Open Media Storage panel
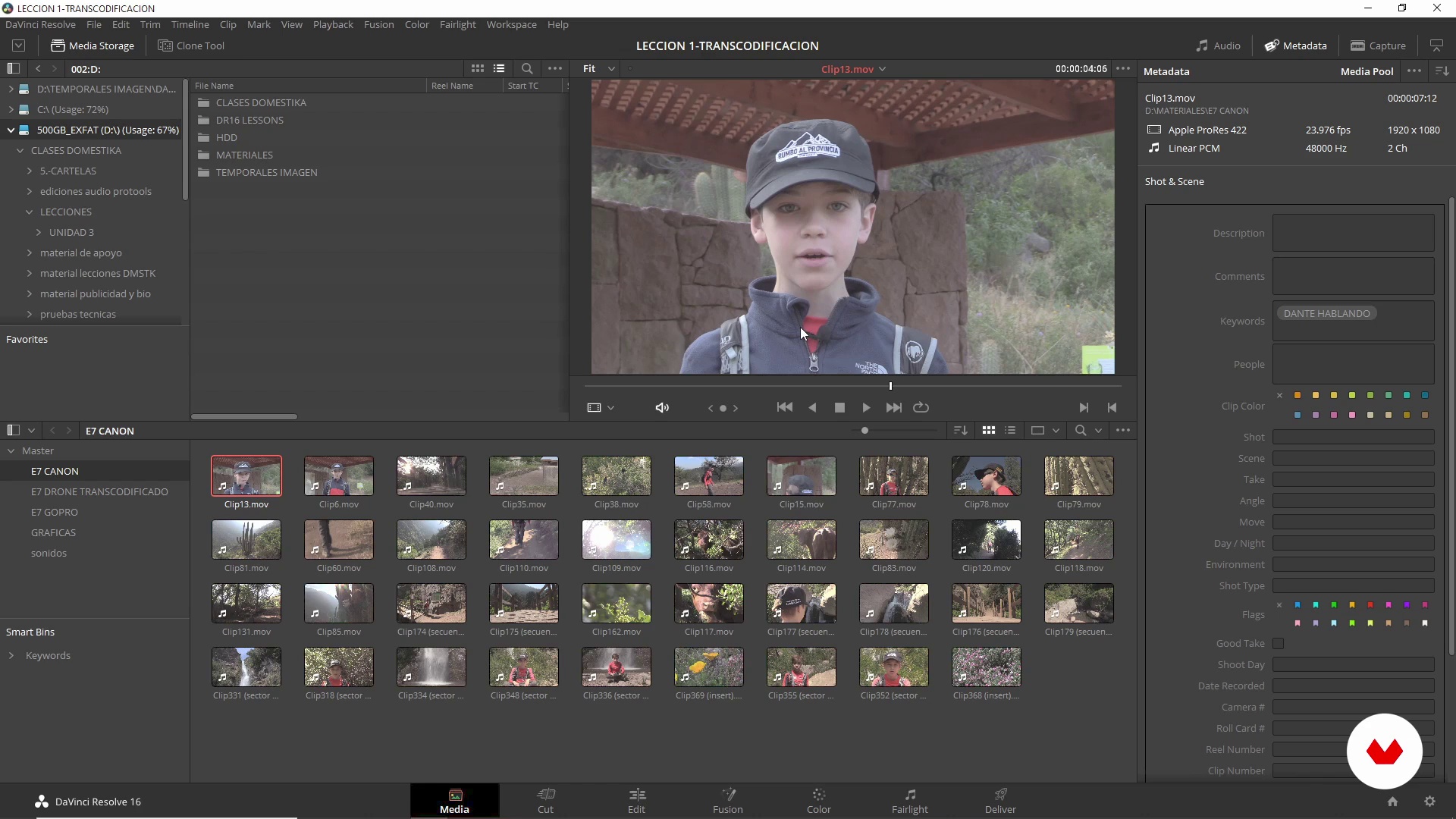 tap(93, 45)
